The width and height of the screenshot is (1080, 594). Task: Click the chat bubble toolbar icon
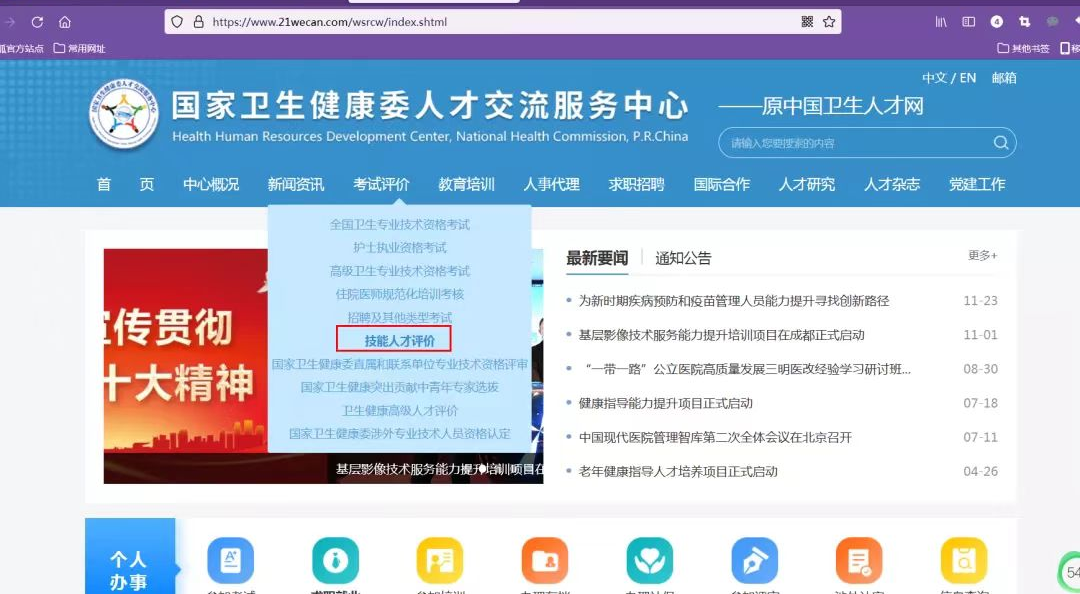(x=1052, y=22)
